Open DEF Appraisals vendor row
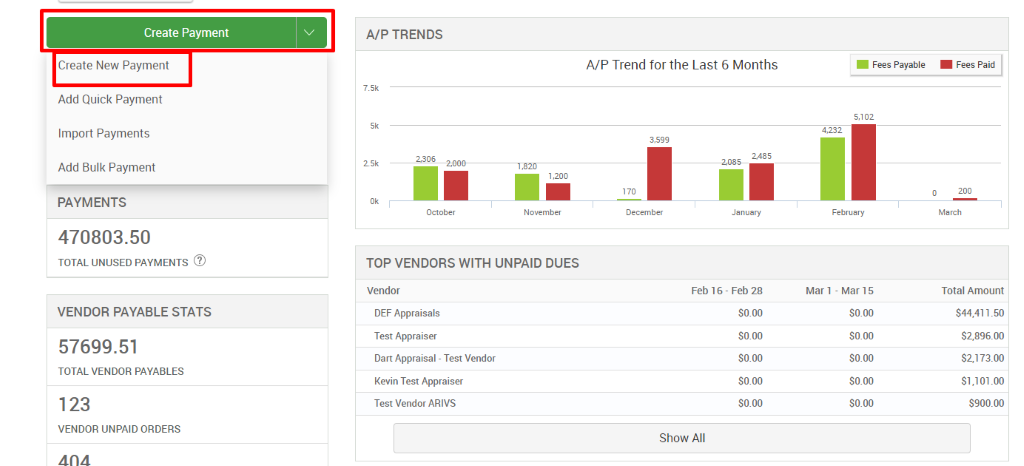This screenshot has height=466, width=1024. [x=682, y=313]
